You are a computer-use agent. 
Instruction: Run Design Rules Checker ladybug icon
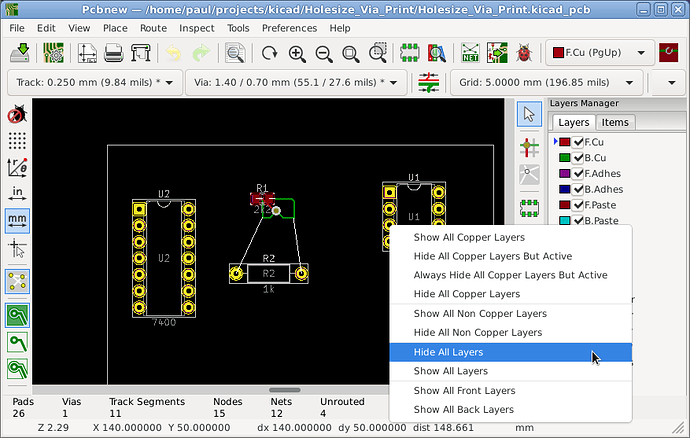[x=524, y=53]
